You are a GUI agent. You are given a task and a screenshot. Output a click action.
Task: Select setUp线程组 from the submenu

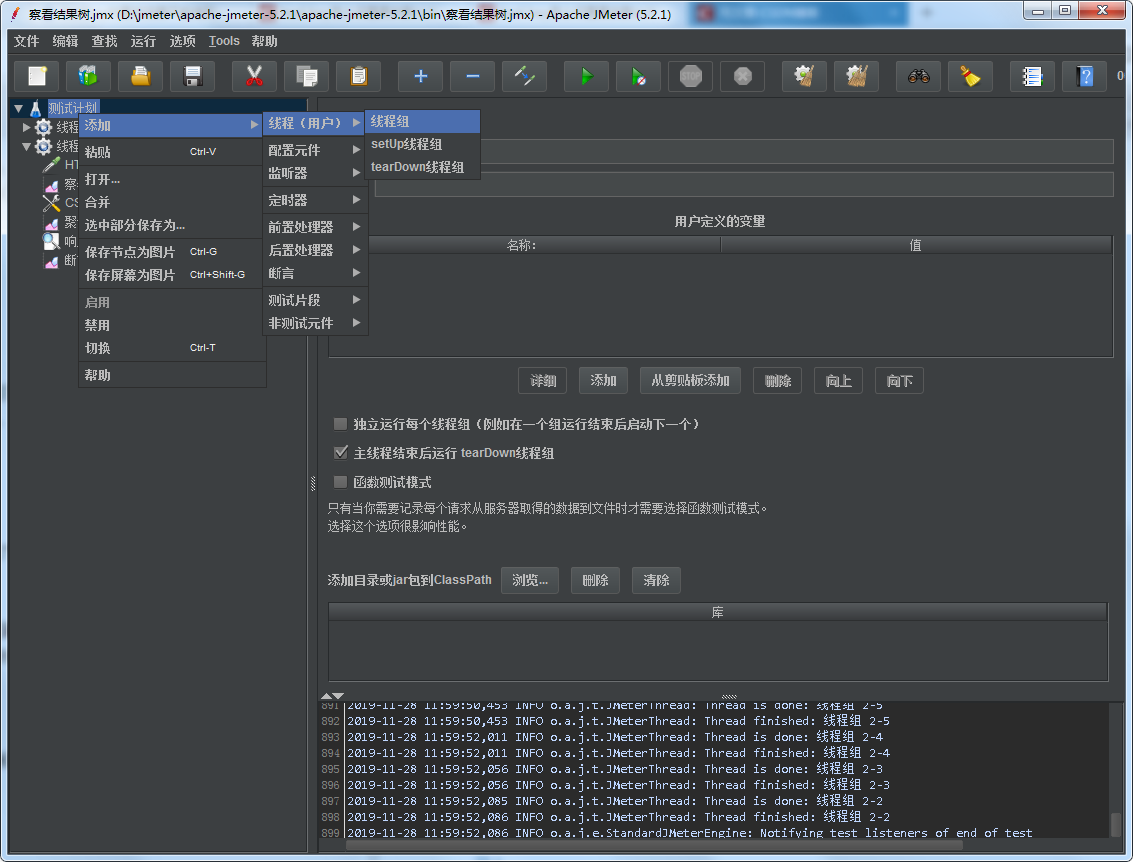pos(423,145)
